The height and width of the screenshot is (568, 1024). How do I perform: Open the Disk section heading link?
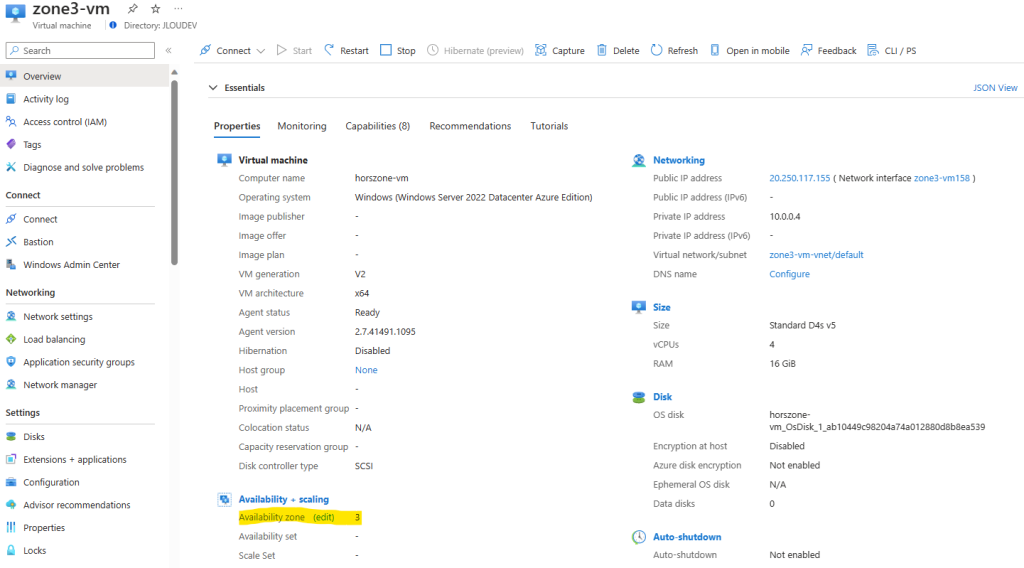[662, 396]
